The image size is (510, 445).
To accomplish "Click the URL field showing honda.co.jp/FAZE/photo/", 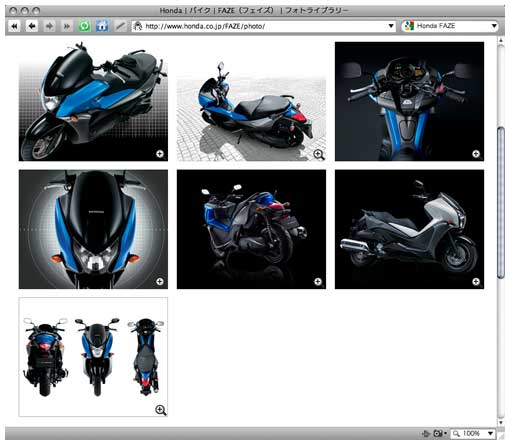I will [x=263, y=26].
